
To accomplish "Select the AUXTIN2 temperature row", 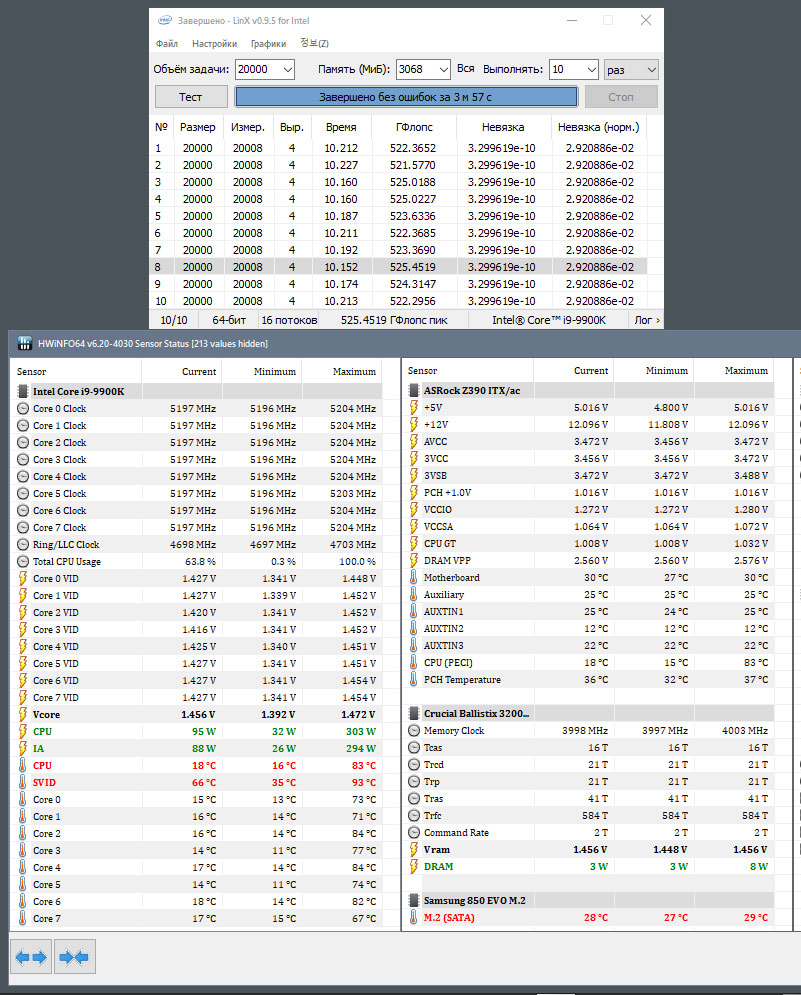I will [x=590, y=628].
